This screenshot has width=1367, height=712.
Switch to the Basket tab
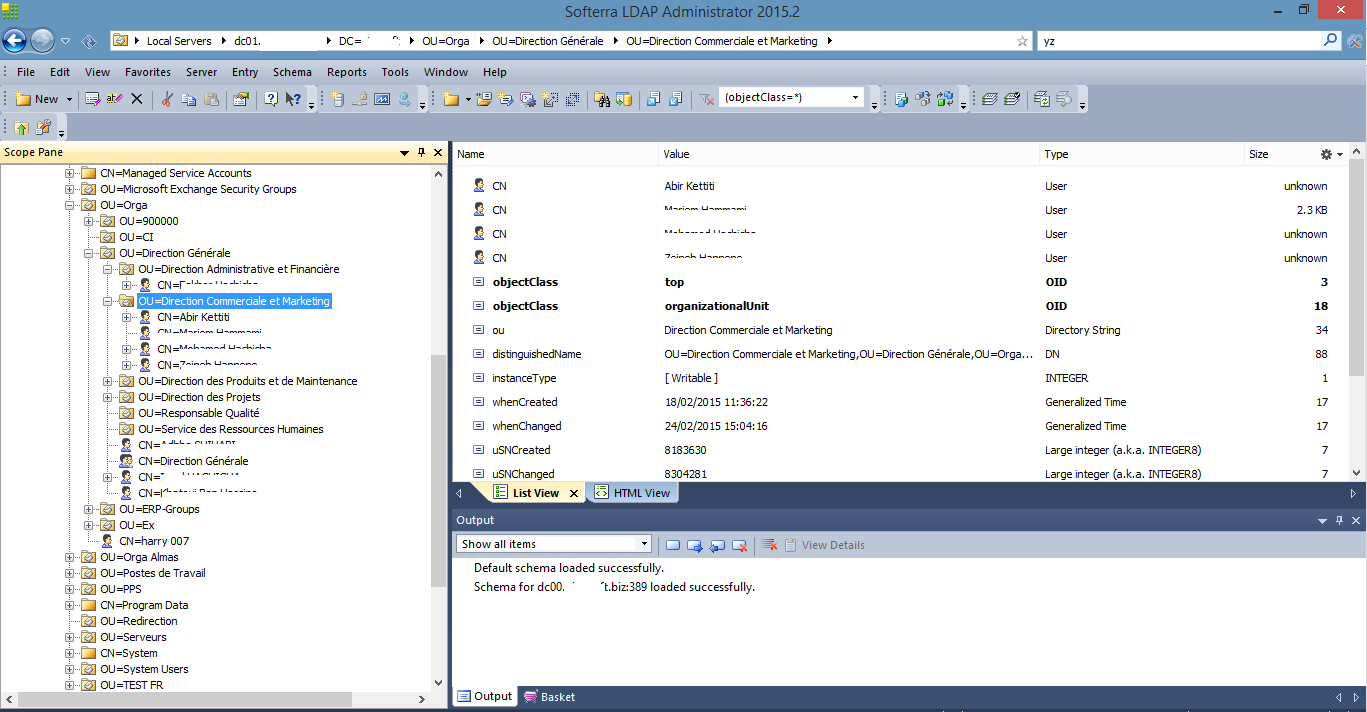point(549,697)
